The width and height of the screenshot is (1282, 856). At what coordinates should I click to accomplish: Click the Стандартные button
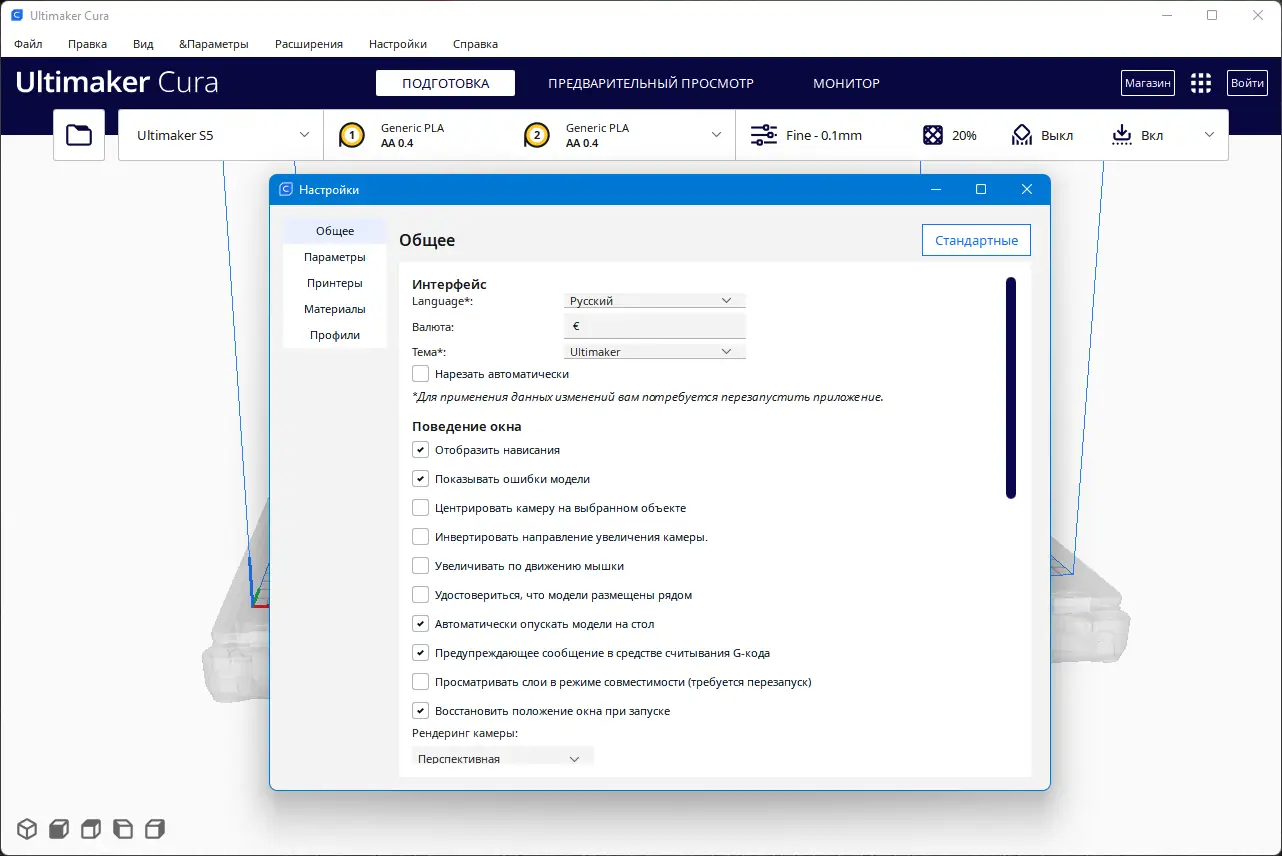point(976,240)
